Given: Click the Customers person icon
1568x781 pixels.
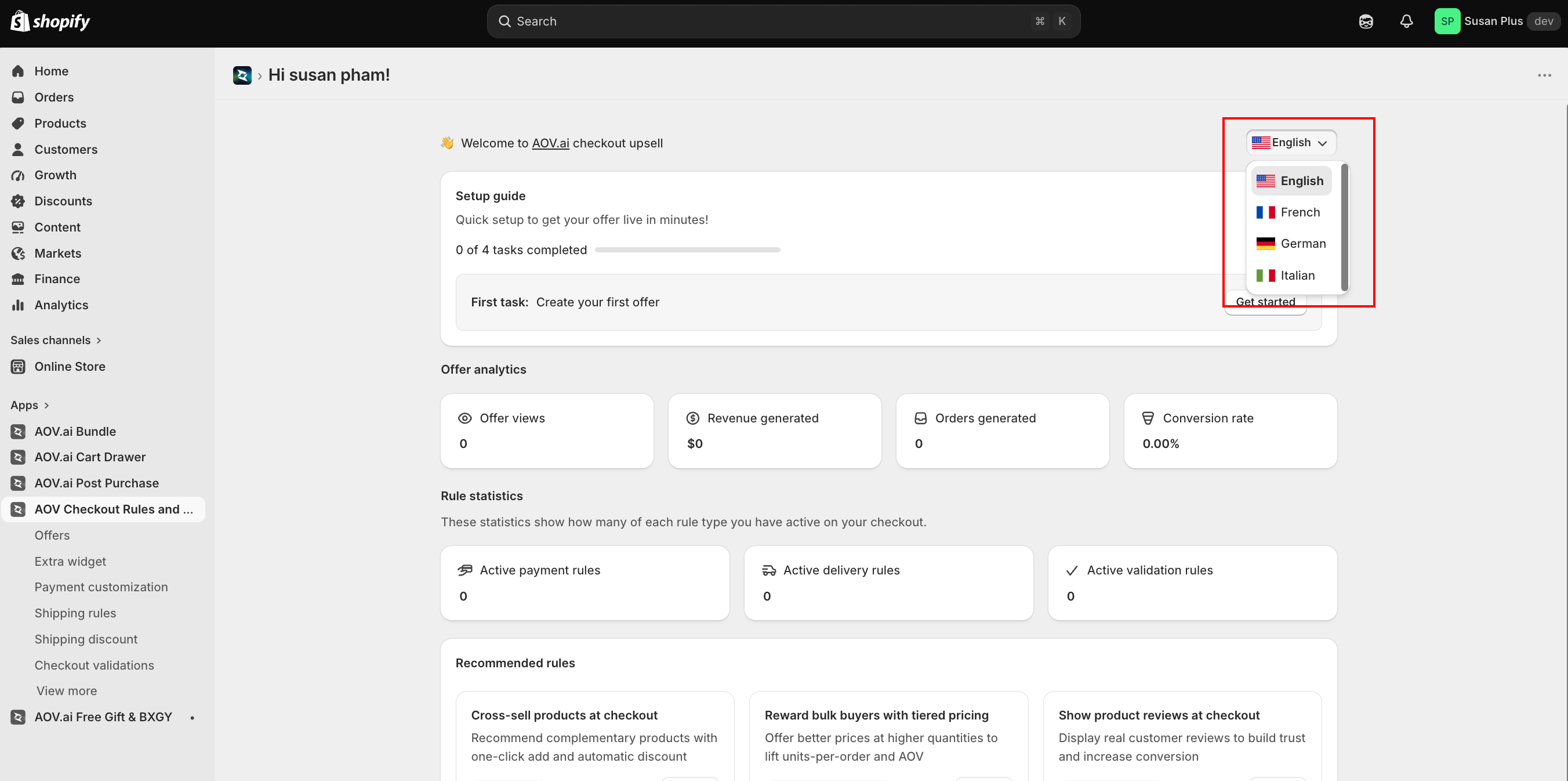Looking at the screenshot, I should 18,149.
